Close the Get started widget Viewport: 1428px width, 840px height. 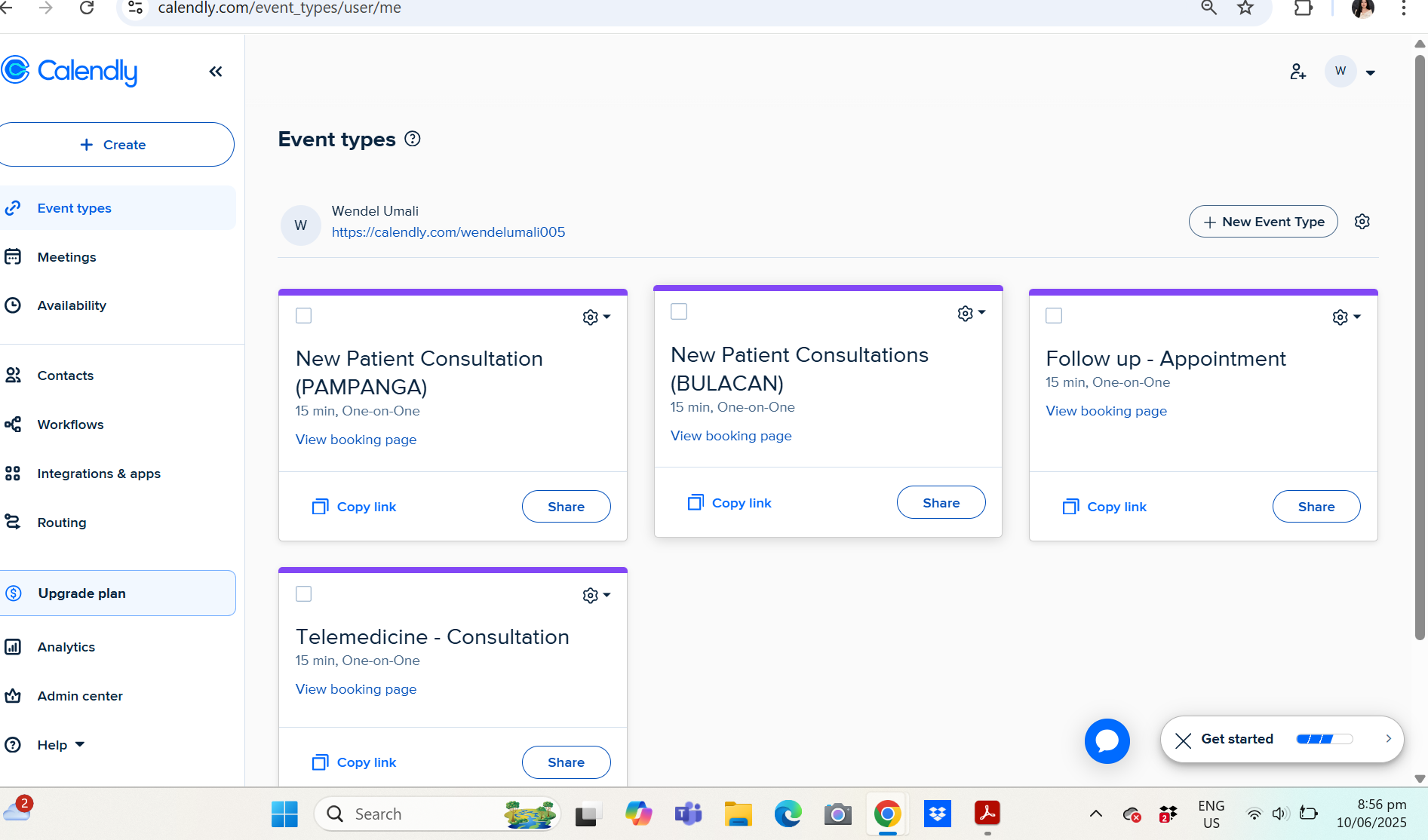(1184, 740)
